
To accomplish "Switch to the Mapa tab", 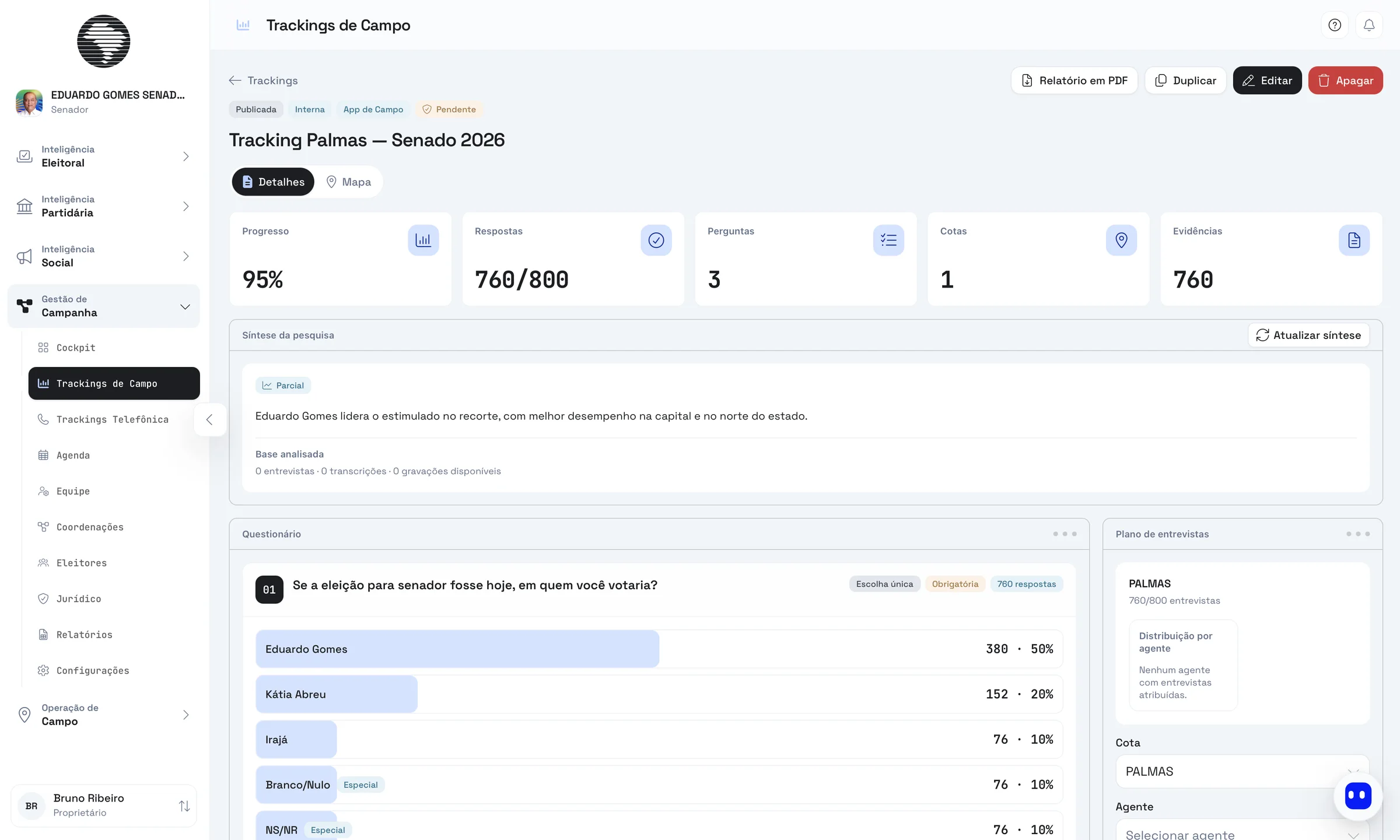I will 348,182.
